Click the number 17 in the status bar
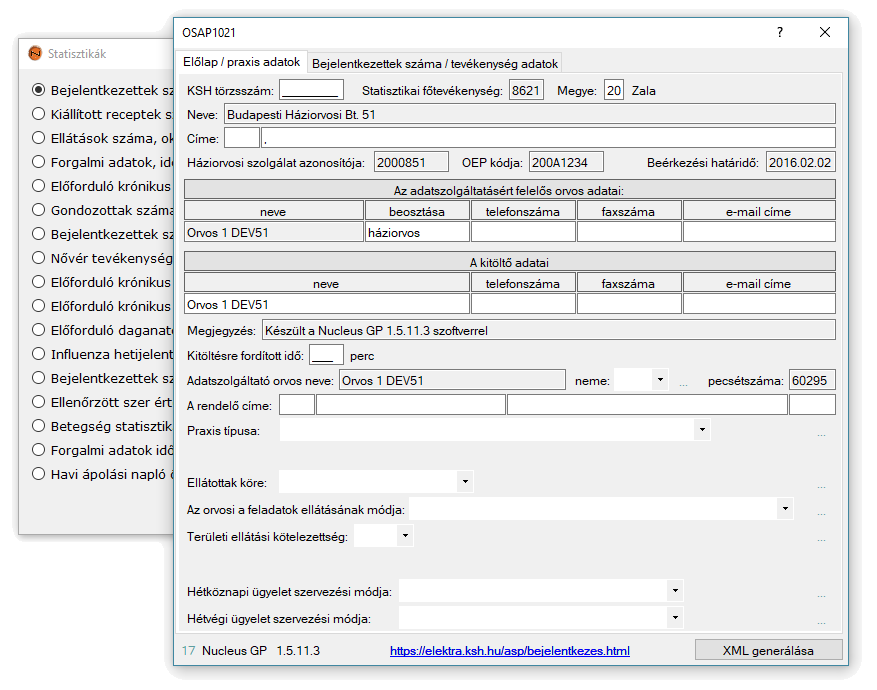 click(188, 650)
